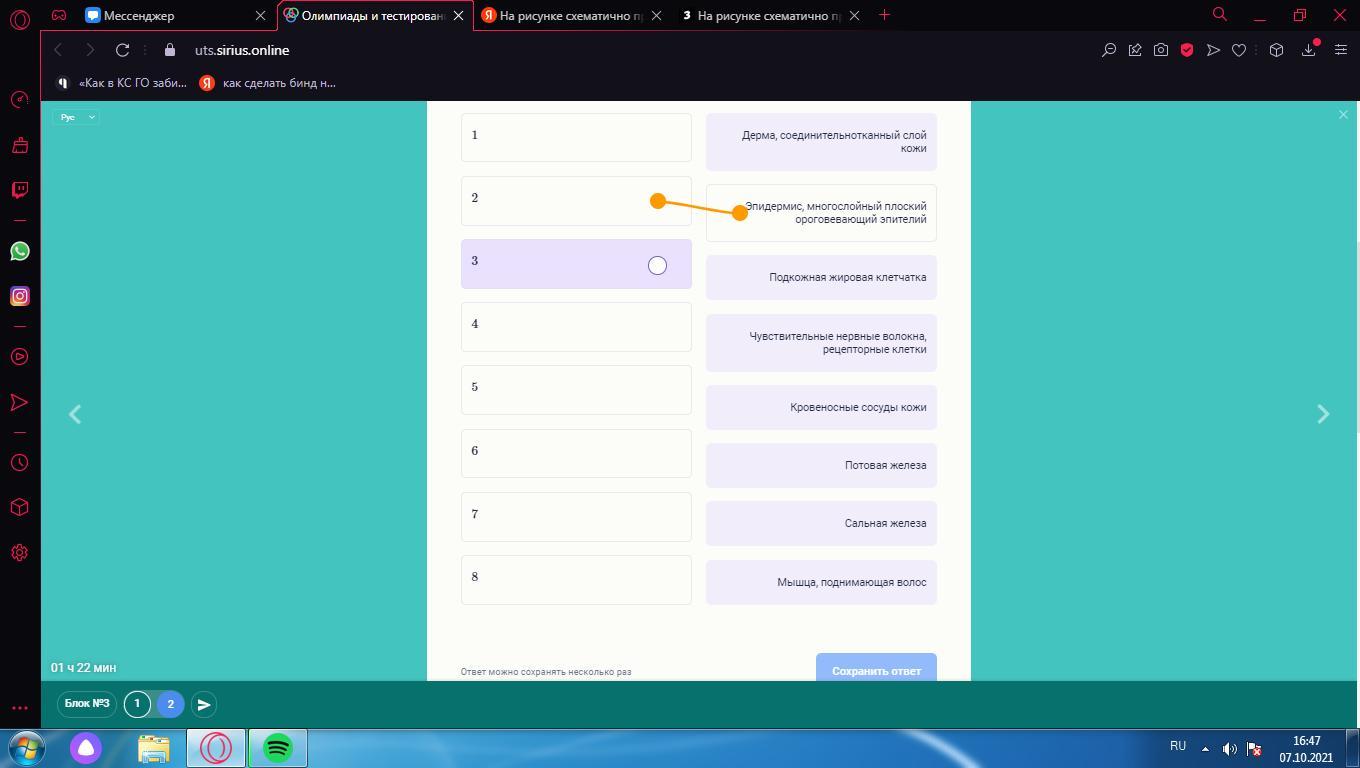Screen dimensions: 1360x768
Task: Choose the Потовая железа answer
Action: pos(821,465)
